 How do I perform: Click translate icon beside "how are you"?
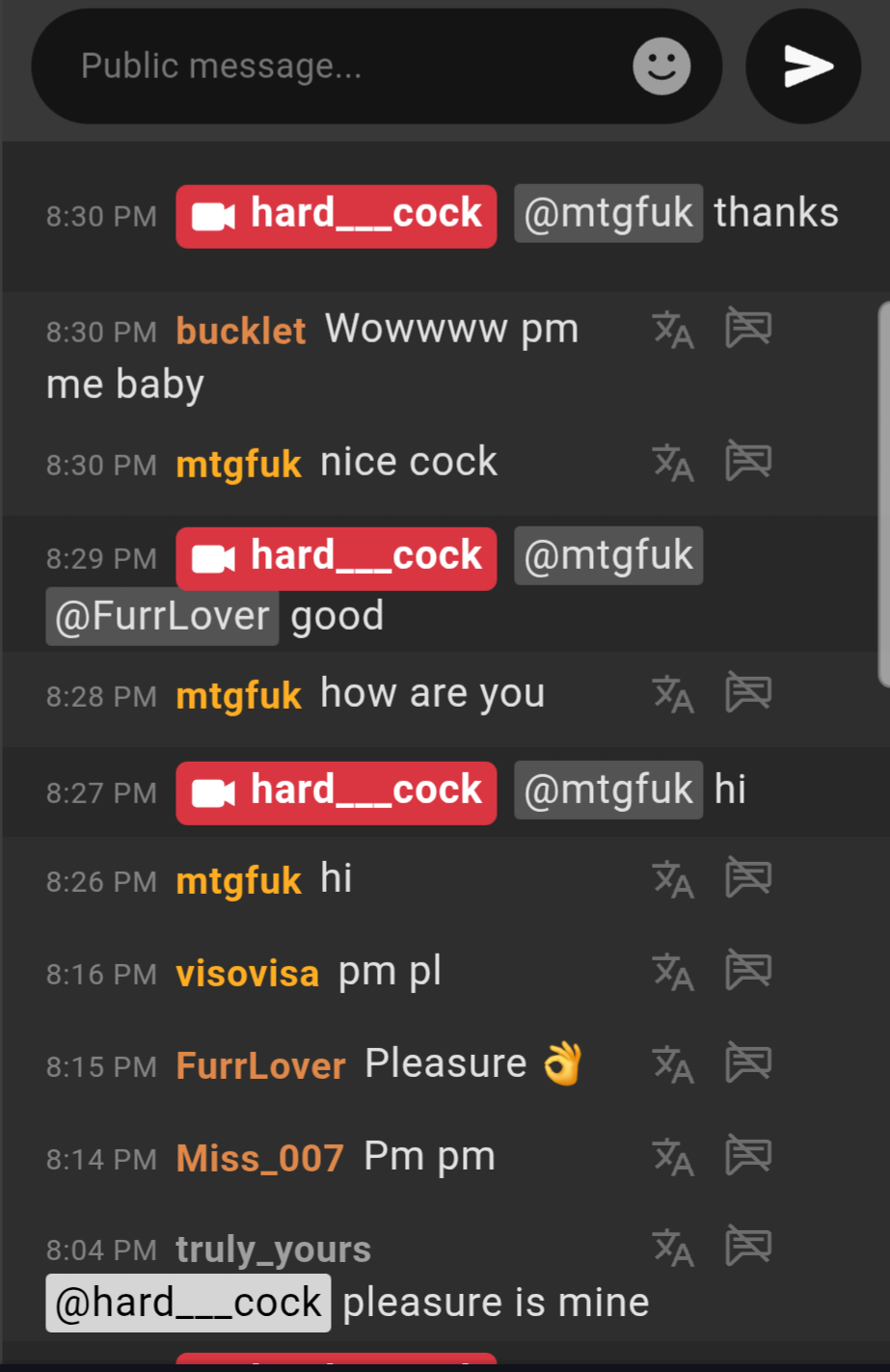[x=673, y=694]
